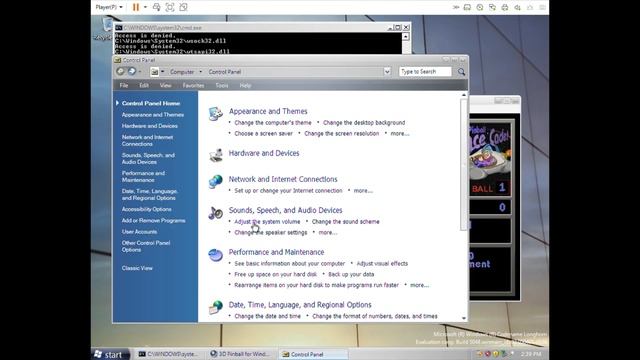This screenshot has width=640, height=360.
Task: Open Add or Remove Programs in the sidebar
Action: pyautogui.click(x=153, y=220)
